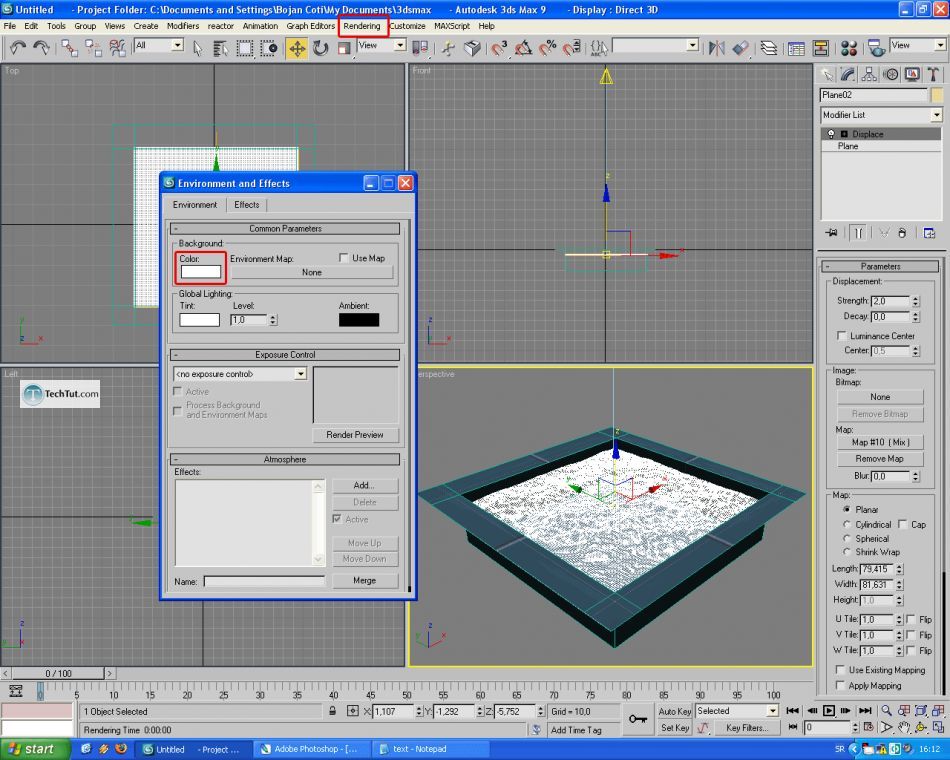The image size is (950, 760).
Task: Collapse the Common Parameters rollout
Action: (x=285, y=228)
